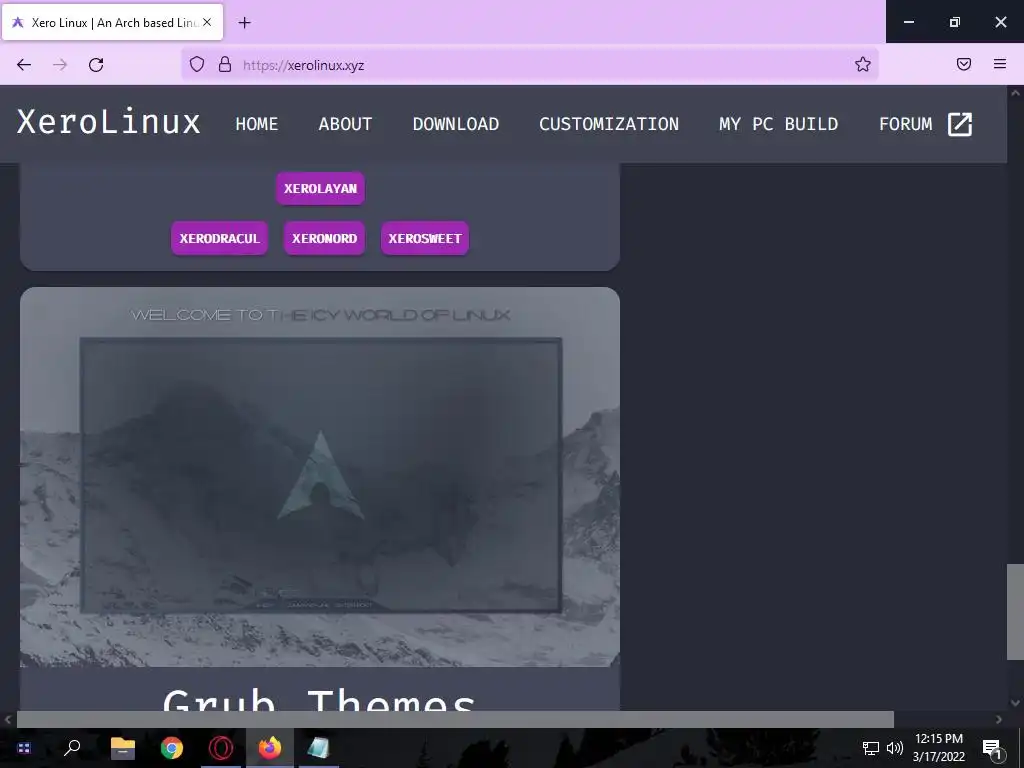The height and width of the screenshot is (768, 1024).
Task: Click the scroll-right arrow
Action: [999, 720]
